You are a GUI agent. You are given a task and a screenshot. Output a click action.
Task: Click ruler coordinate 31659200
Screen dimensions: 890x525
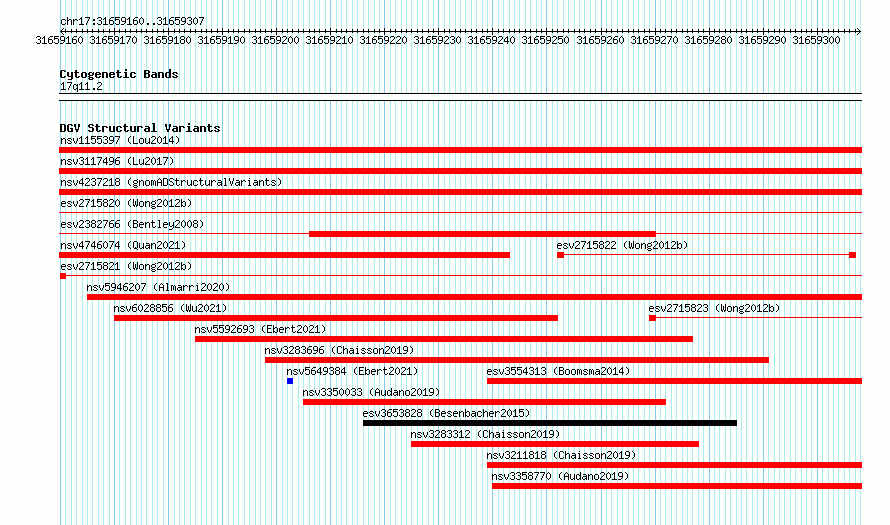[275, 40]
